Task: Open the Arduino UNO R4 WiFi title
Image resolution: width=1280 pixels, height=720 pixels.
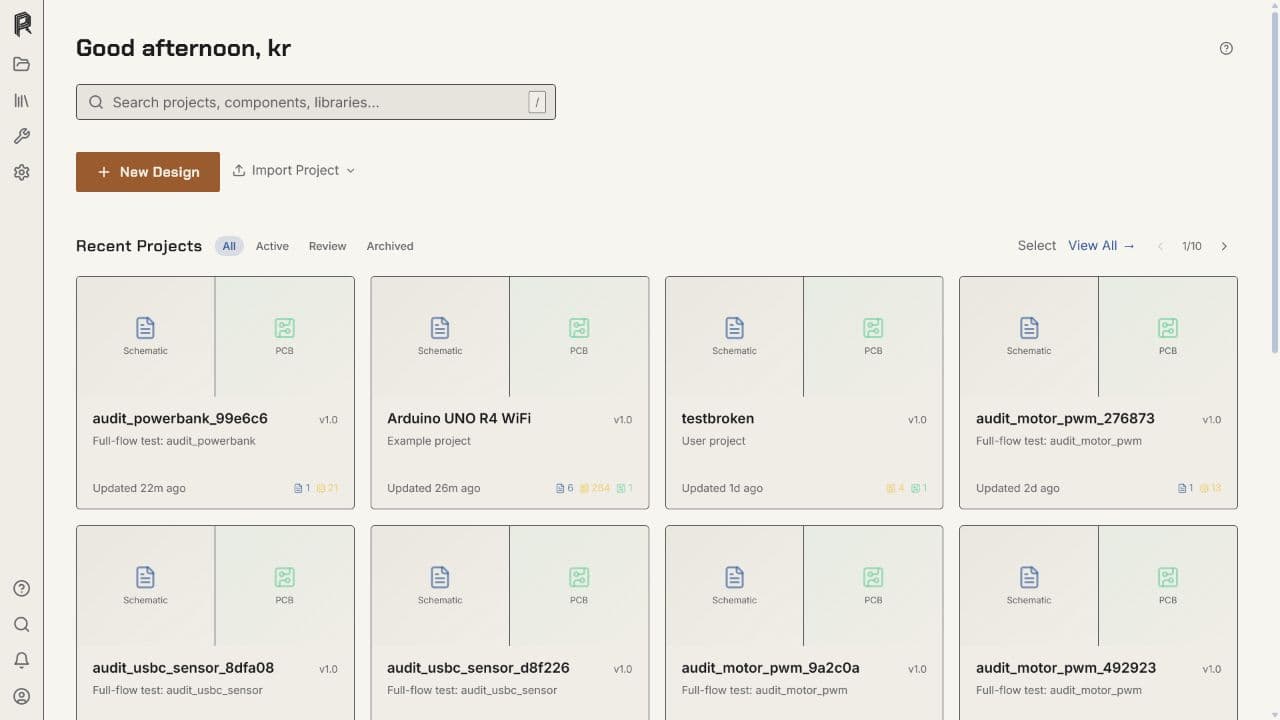Action: [459, 419]
